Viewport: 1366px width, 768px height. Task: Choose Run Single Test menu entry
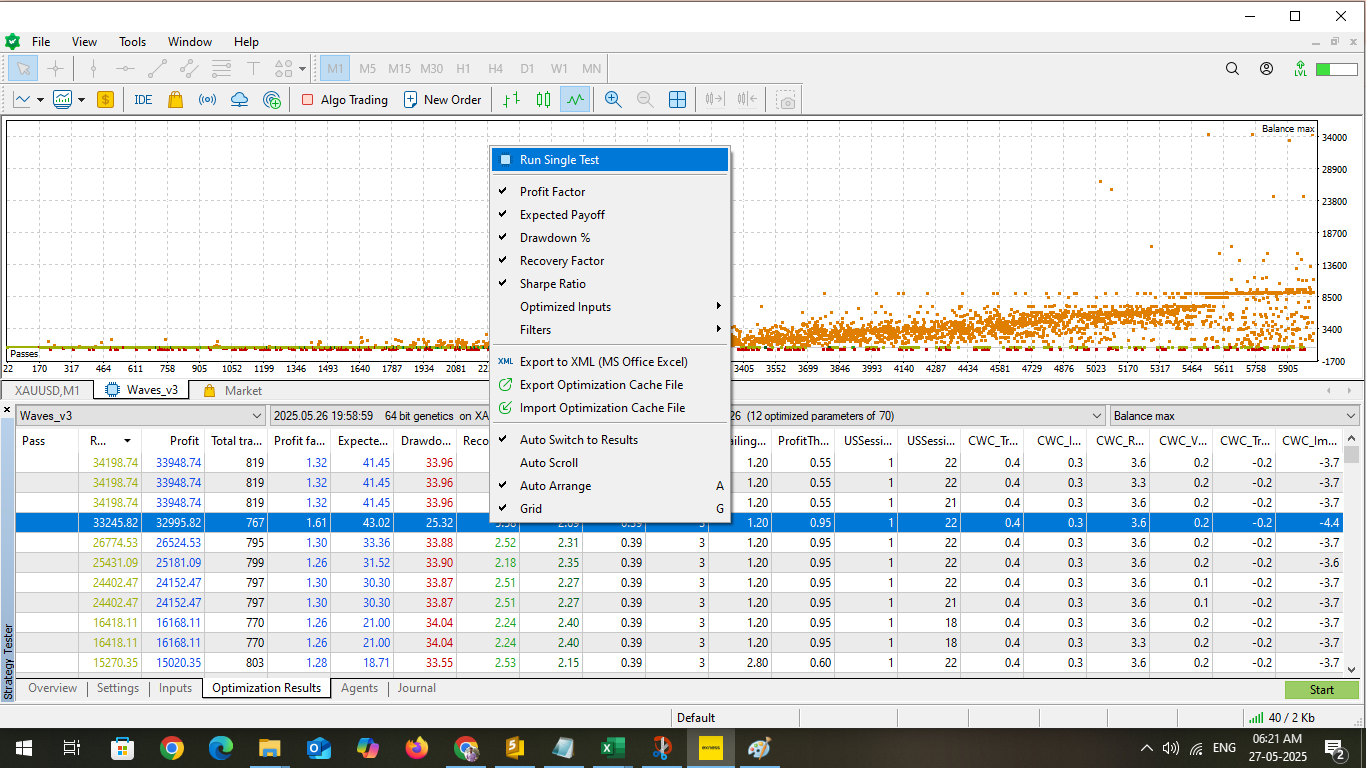(x=559, y=160)
